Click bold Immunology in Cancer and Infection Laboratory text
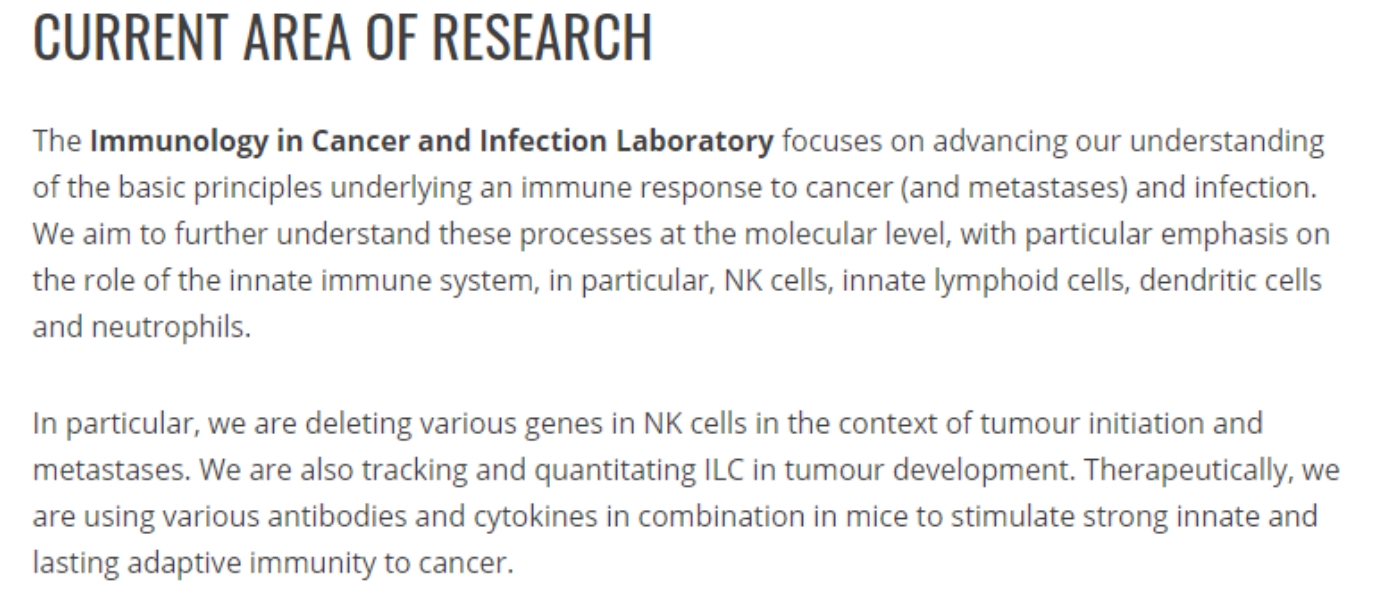Viewport: 1378px width, 616px height. pos(432,142)
